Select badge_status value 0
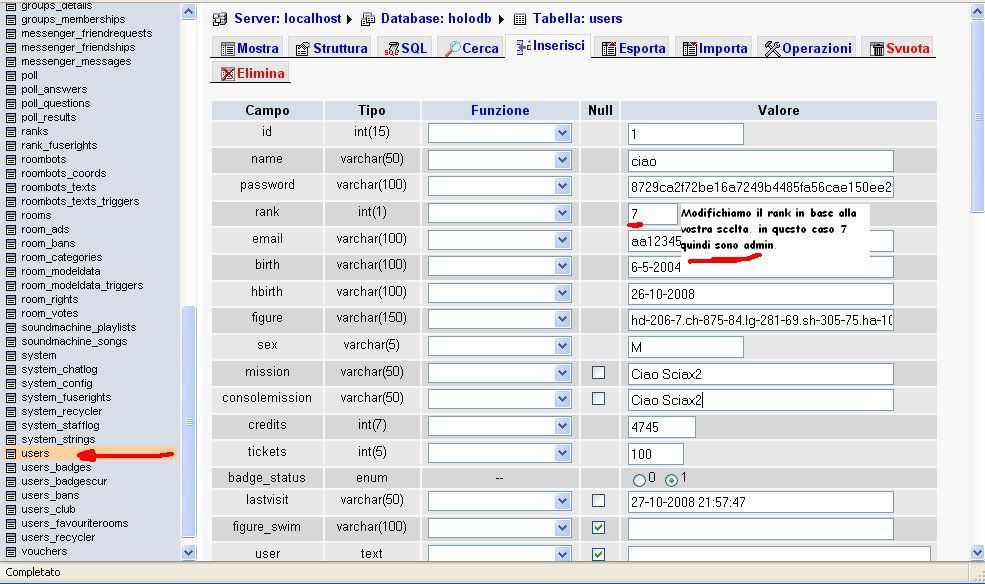The height and width of the screenshot is (584, 985). pos(639,480)
